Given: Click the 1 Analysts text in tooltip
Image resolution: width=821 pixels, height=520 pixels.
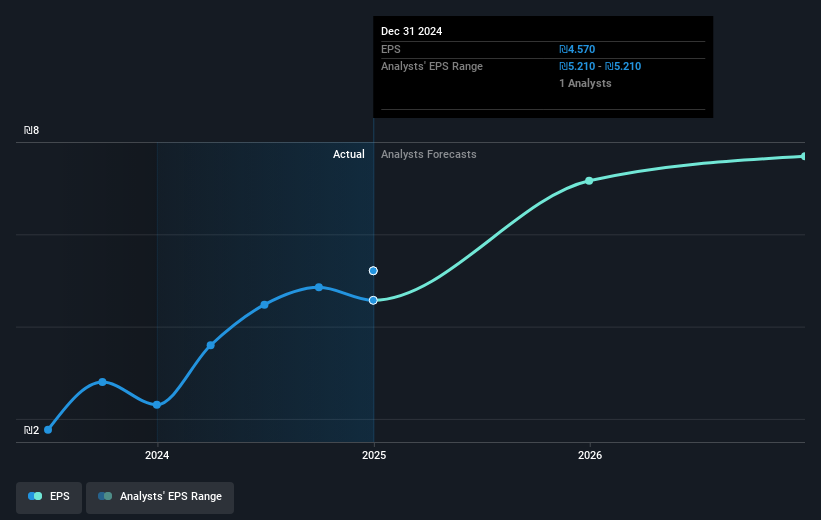Looking at the screenshot, I should [x=585, y=83].
